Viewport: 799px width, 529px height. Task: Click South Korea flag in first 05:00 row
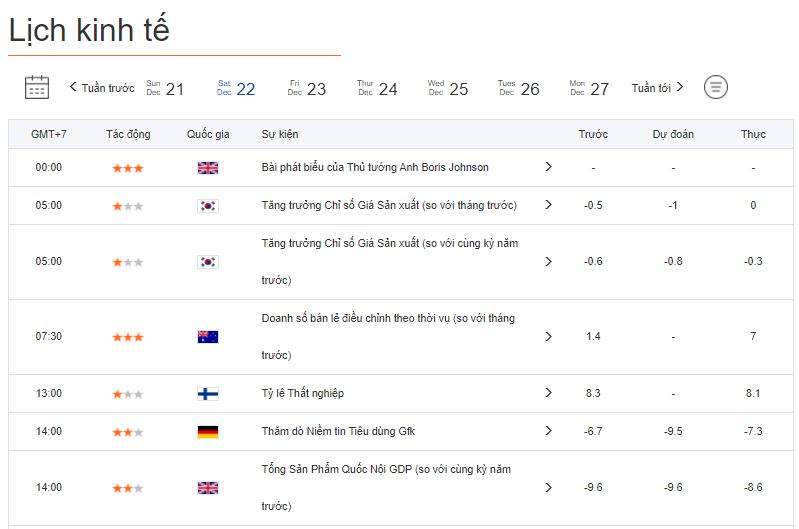(208, 206)
